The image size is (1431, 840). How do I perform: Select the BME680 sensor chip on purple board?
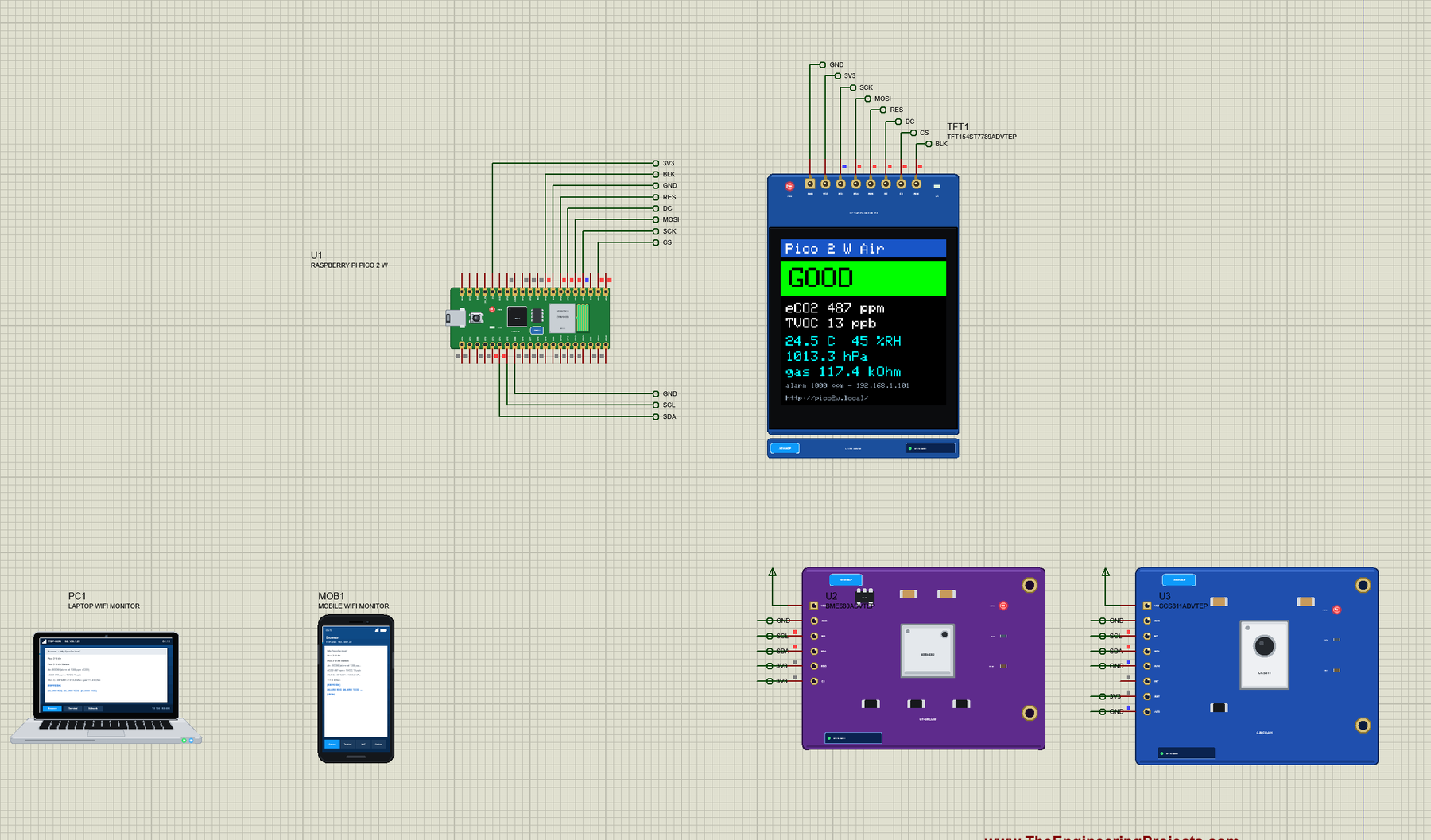[927, 651]
